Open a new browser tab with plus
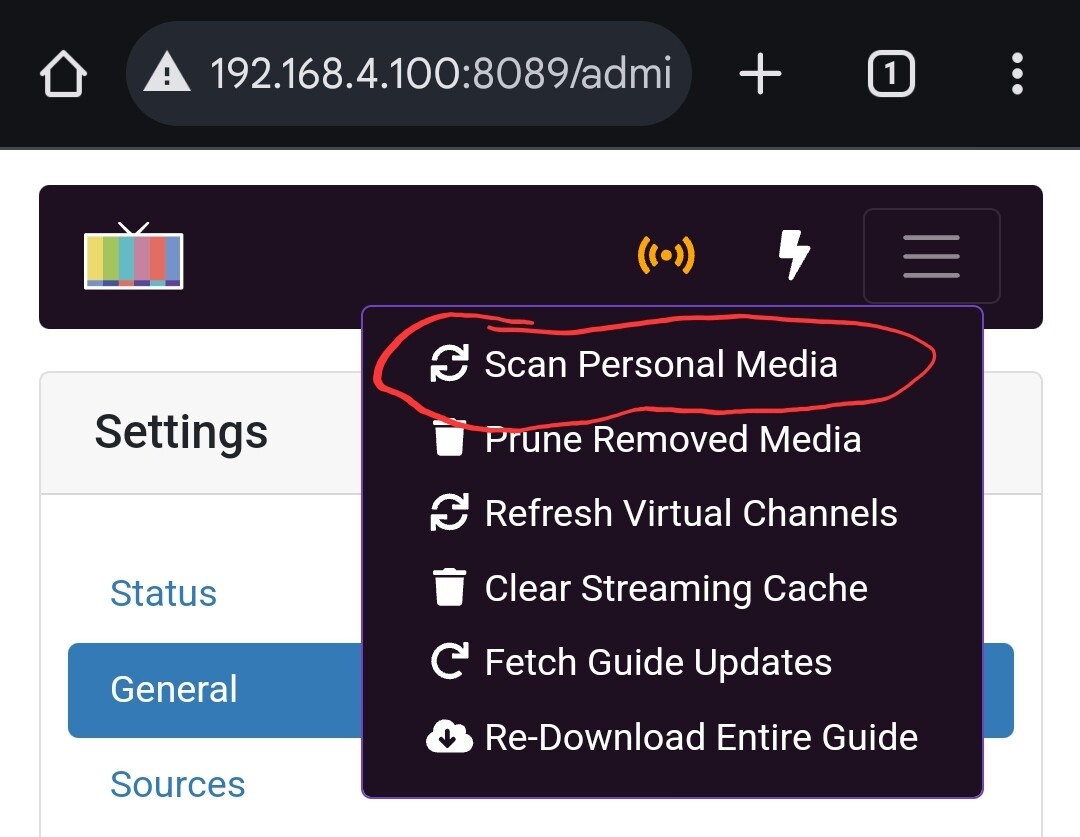The width and height of the screenshot is (1080, 837). coord(760,75)
